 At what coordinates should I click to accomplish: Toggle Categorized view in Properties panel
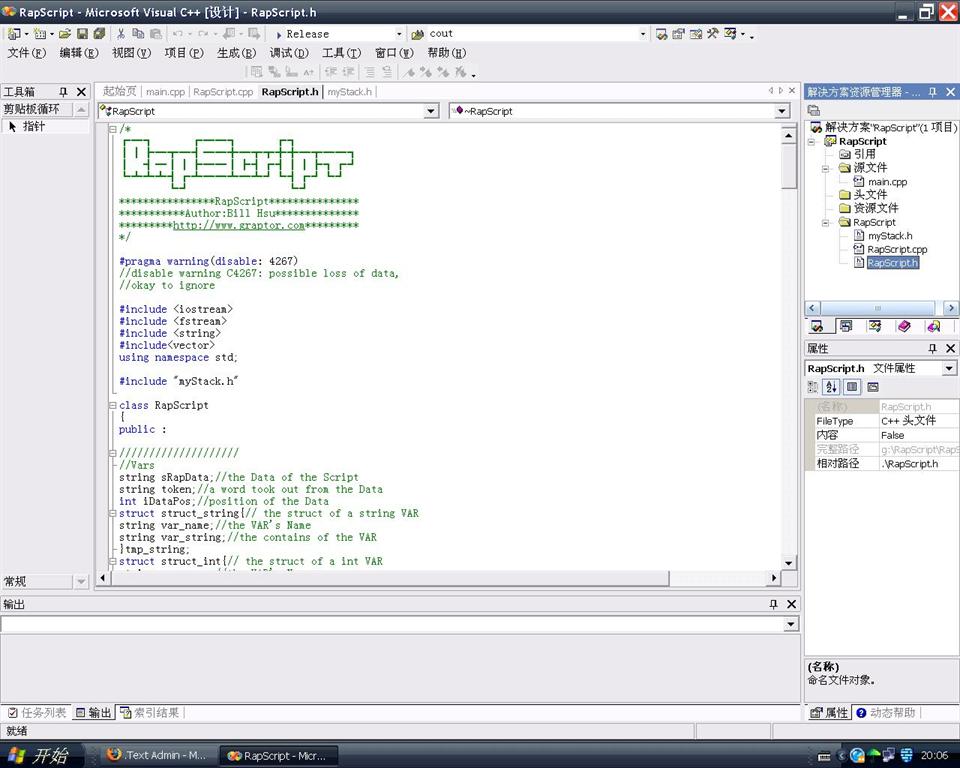812,386
